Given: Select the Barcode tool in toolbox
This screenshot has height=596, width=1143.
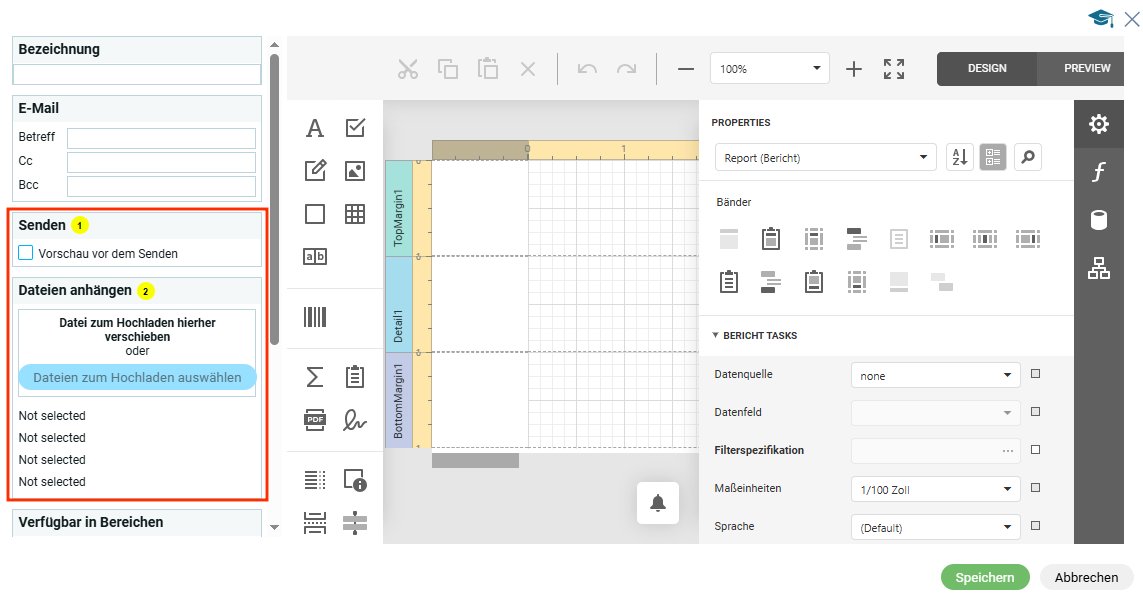Looking at the screenshot, I should [x=315, y=317].
